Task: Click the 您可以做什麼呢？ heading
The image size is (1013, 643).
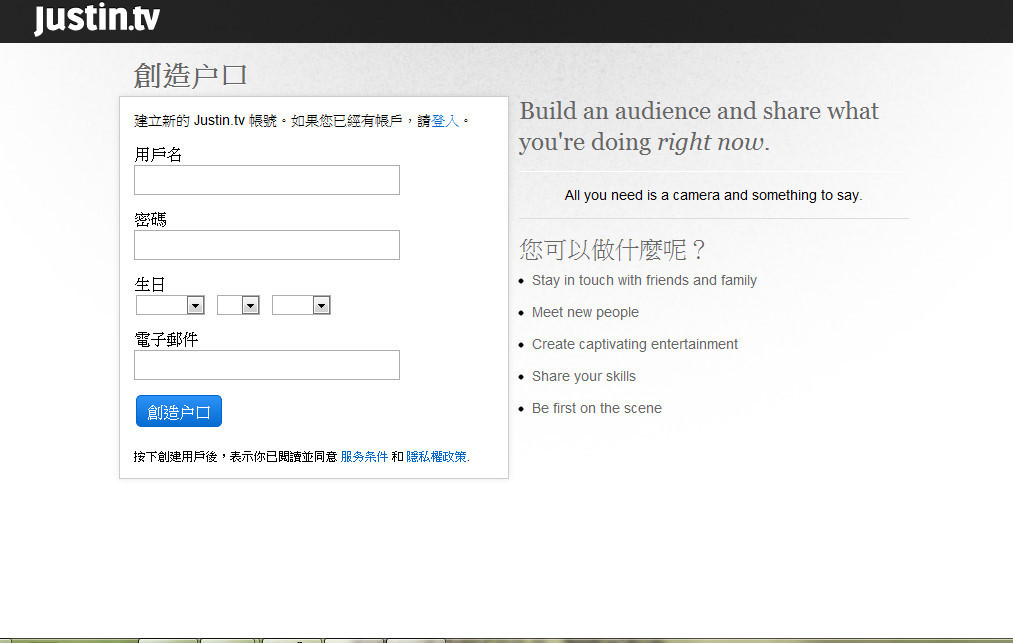Action: coord(613,249)
